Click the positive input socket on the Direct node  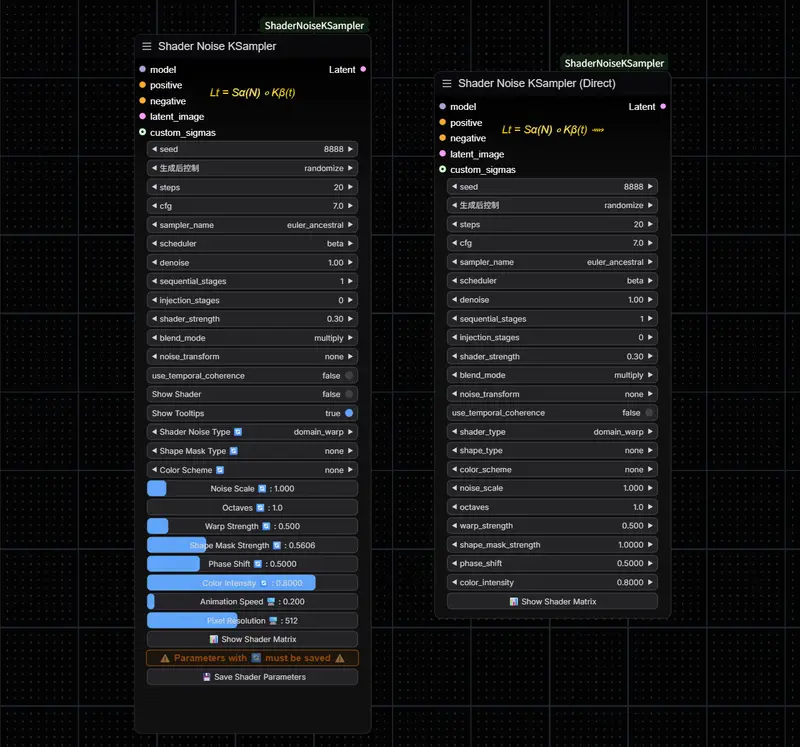(x=442, y=122)
